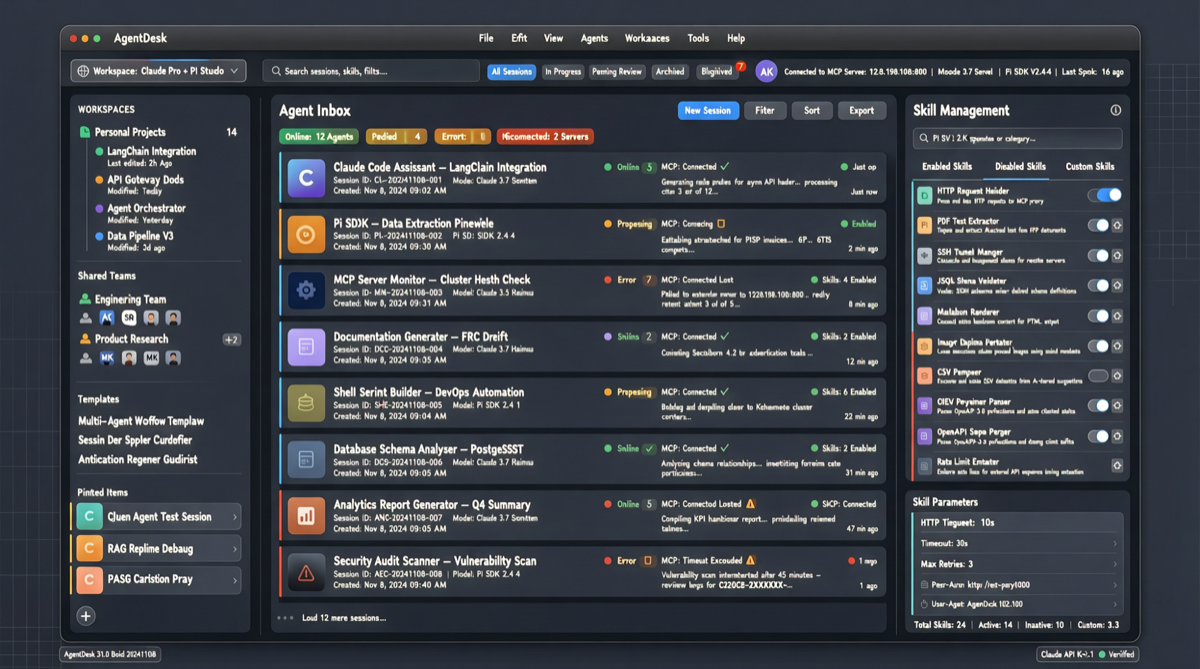Open settings gear for PDF Text Extractor skill
The height and width of the screenshot is (669, 1200).
1118,225
